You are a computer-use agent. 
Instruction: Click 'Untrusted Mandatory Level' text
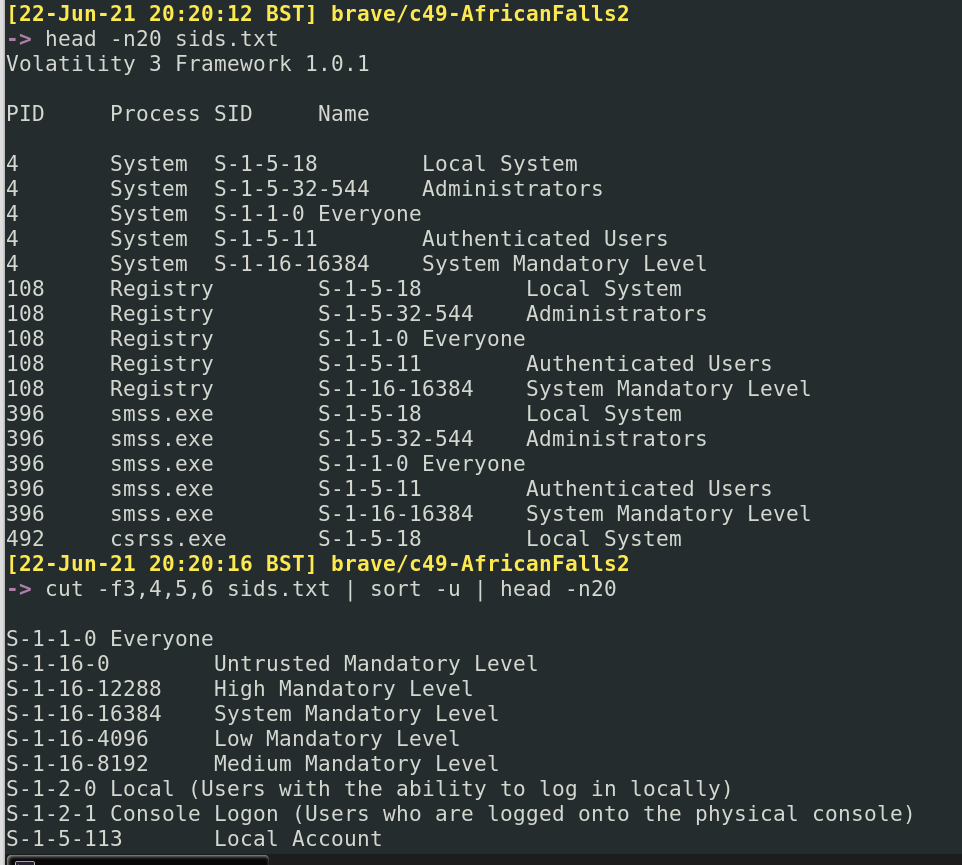tap(376, 664)
